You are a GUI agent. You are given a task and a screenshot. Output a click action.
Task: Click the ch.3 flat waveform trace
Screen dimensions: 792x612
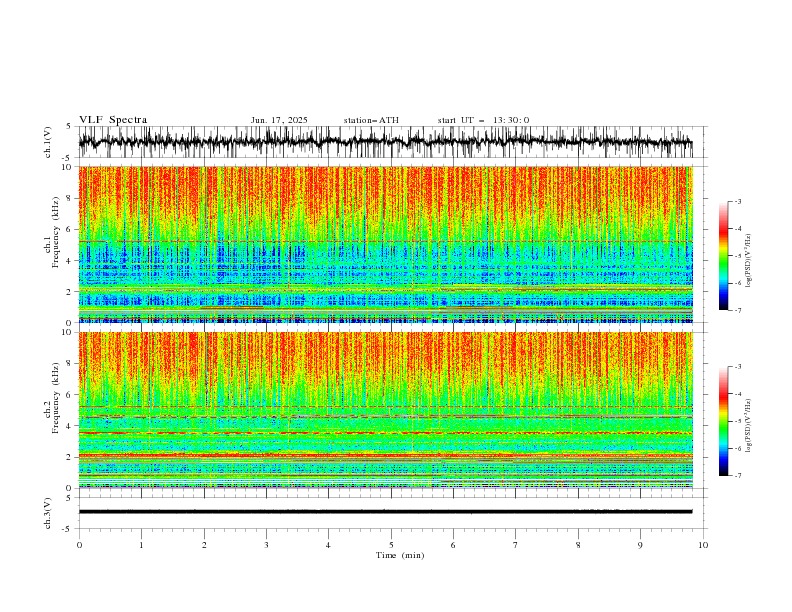pyautogui.click(x=386, y=512)
